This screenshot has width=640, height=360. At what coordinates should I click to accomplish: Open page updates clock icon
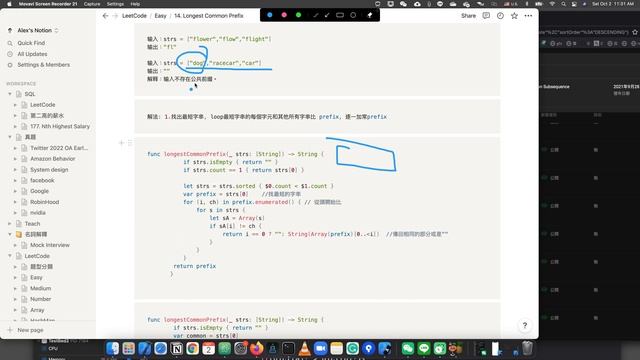pyautogui.click(x=500, y=16)
